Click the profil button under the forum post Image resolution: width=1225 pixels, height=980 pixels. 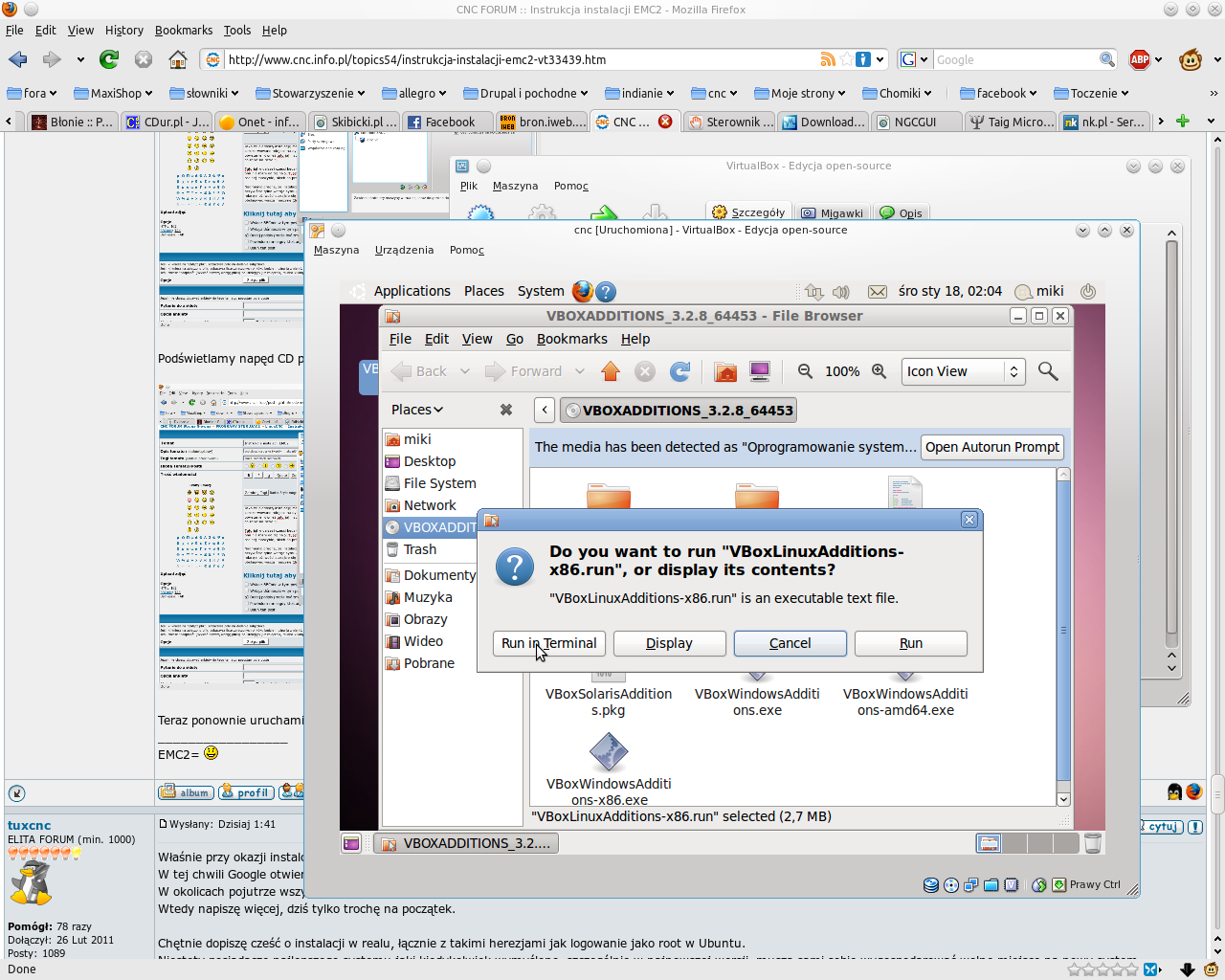(x=246, y=792)
